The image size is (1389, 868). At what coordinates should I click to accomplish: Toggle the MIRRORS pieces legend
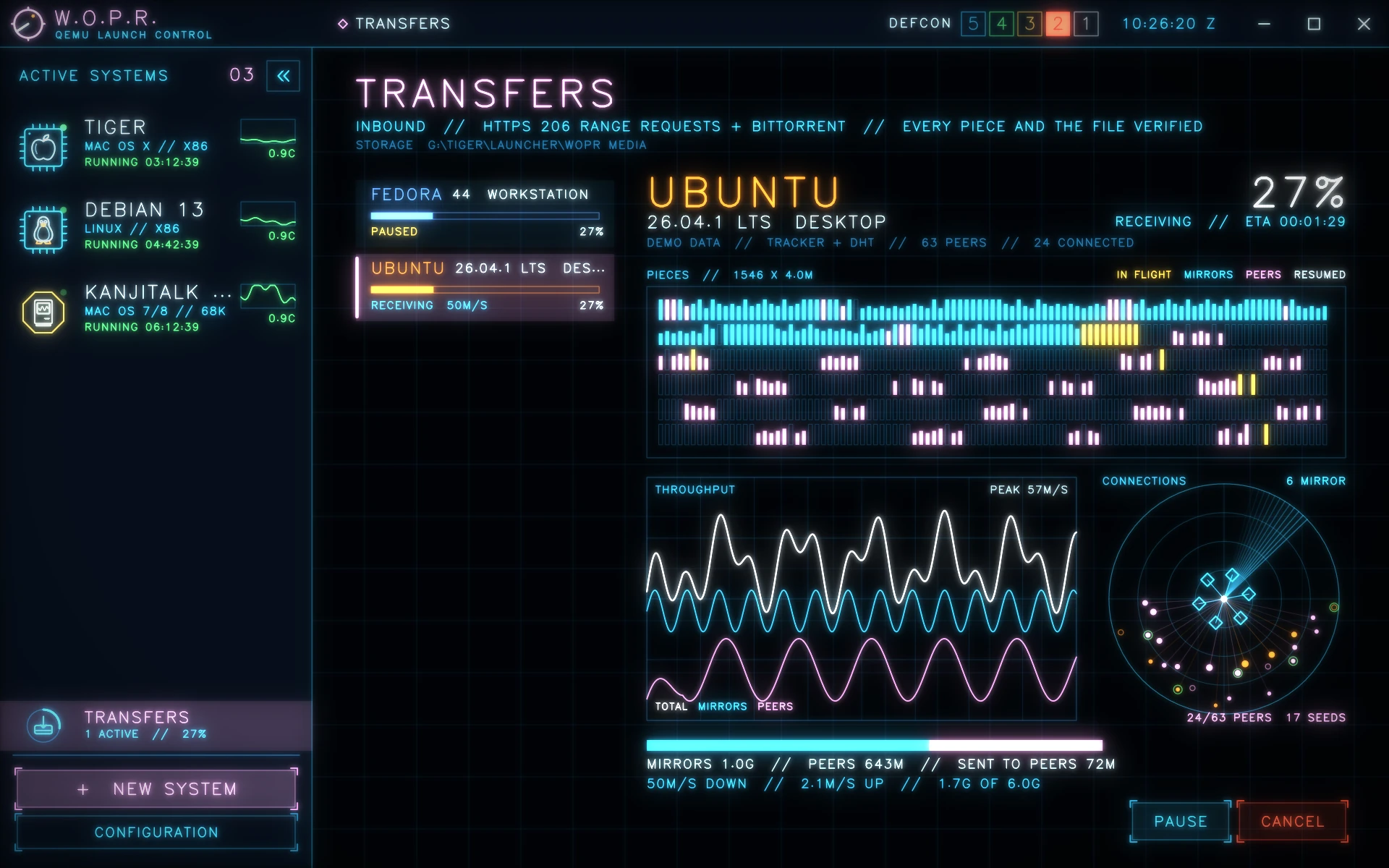point(1208,275)
